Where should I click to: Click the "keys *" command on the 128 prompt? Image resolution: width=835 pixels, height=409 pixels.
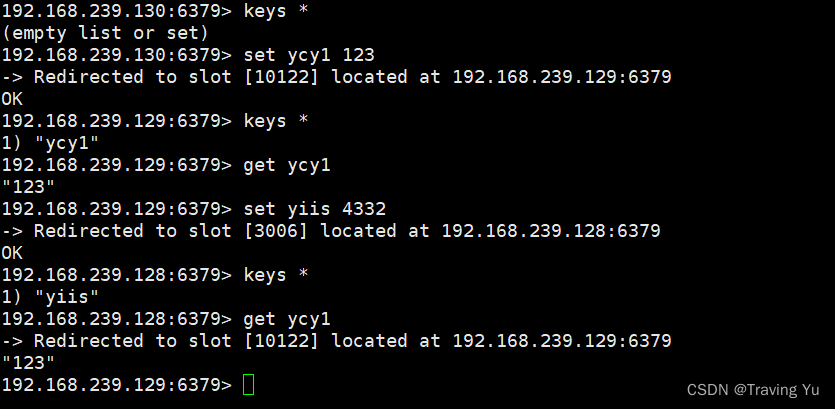point(276,275)
